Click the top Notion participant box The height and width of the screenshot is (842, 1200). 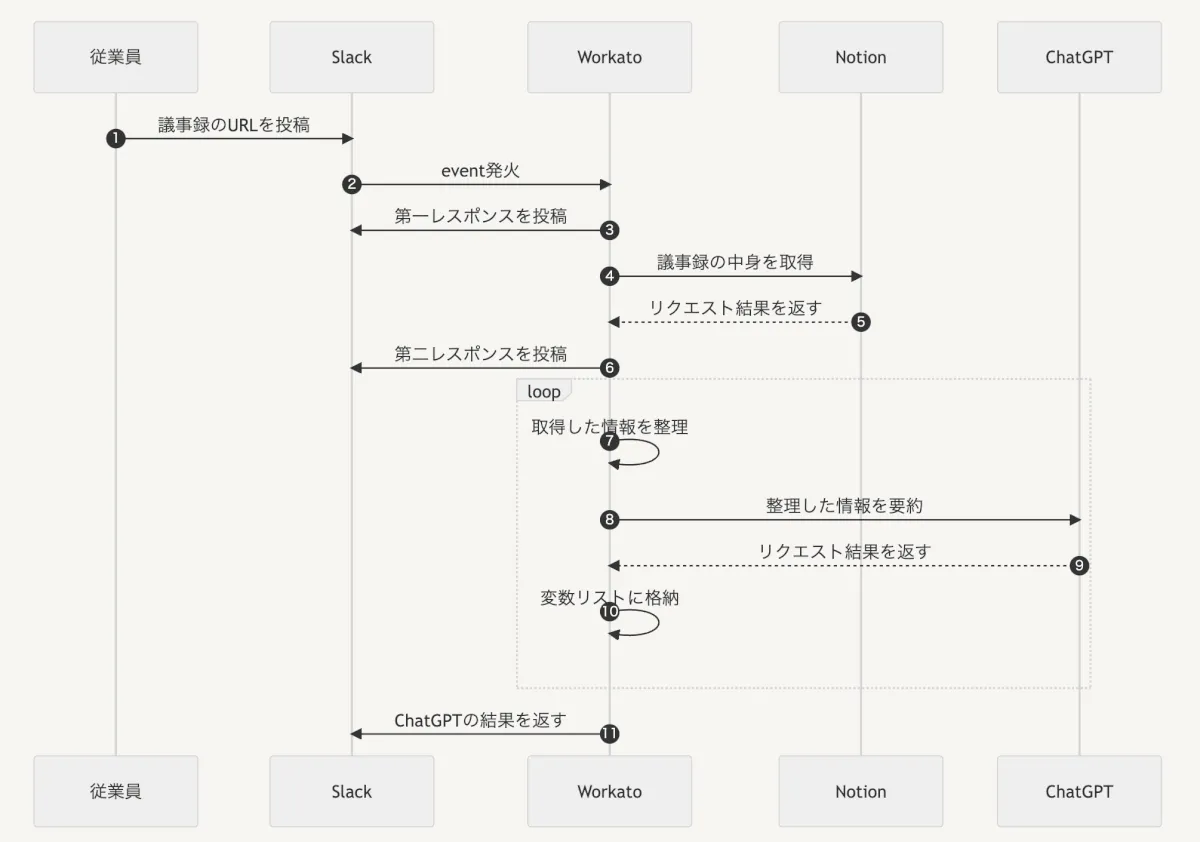[861, 57]
